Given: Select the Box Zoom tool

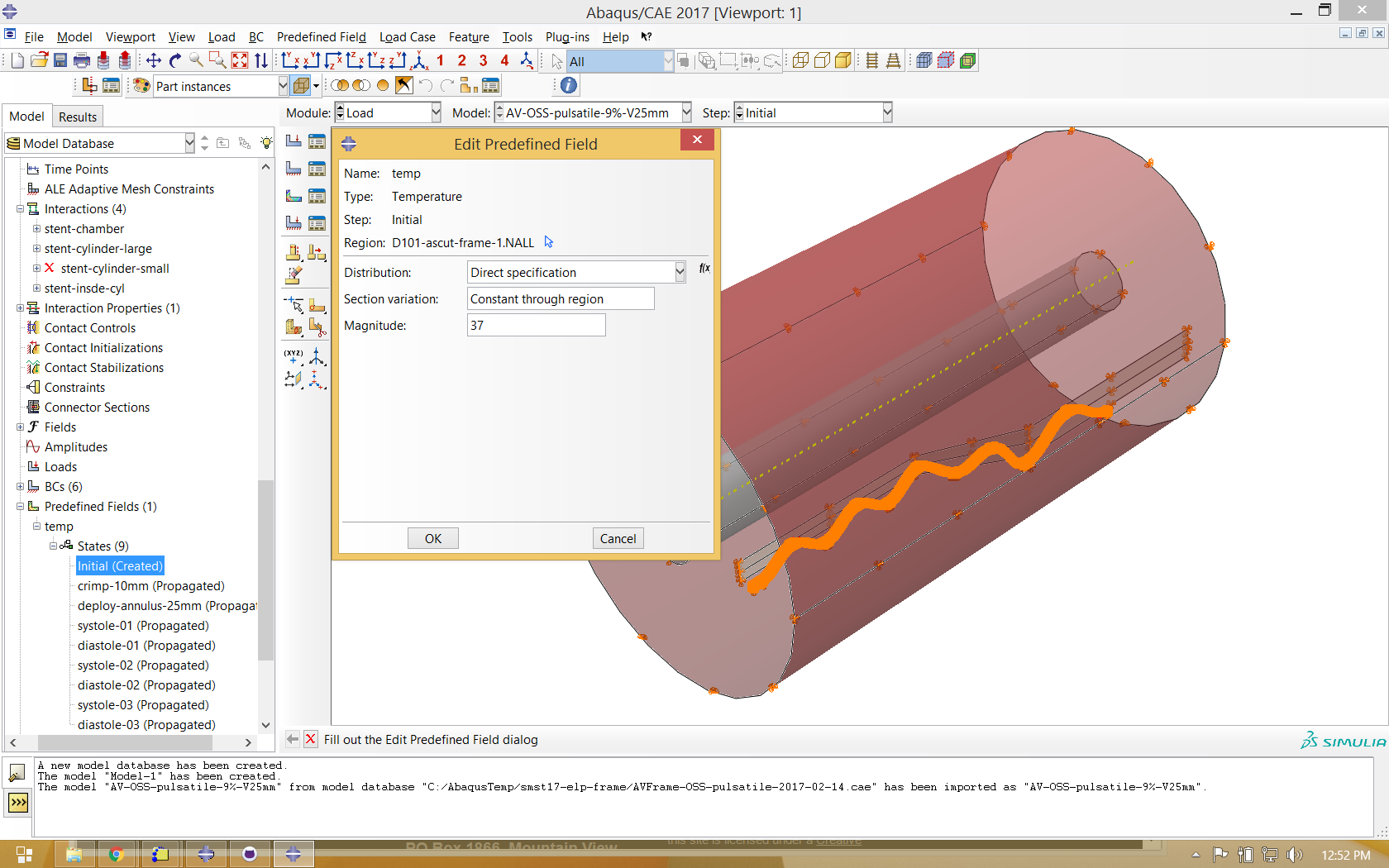Looking at the screenshot, I should coord(217,60).
